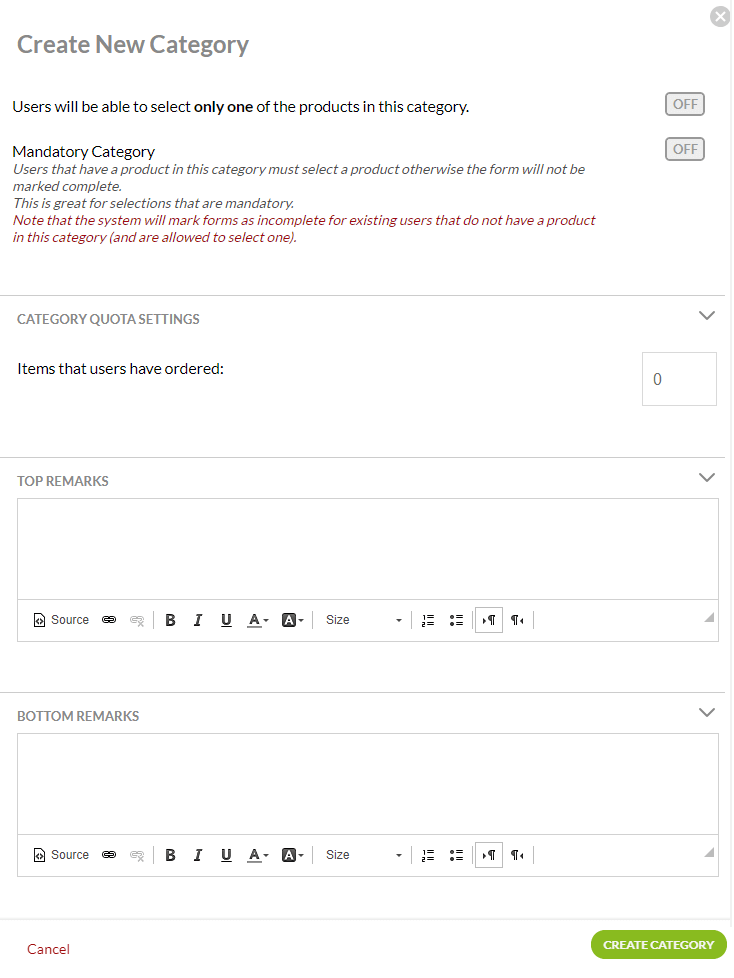734x978 pixels.
Task: Open Size dropdown in Bottom Remarks toolbar
Action: 364,855
